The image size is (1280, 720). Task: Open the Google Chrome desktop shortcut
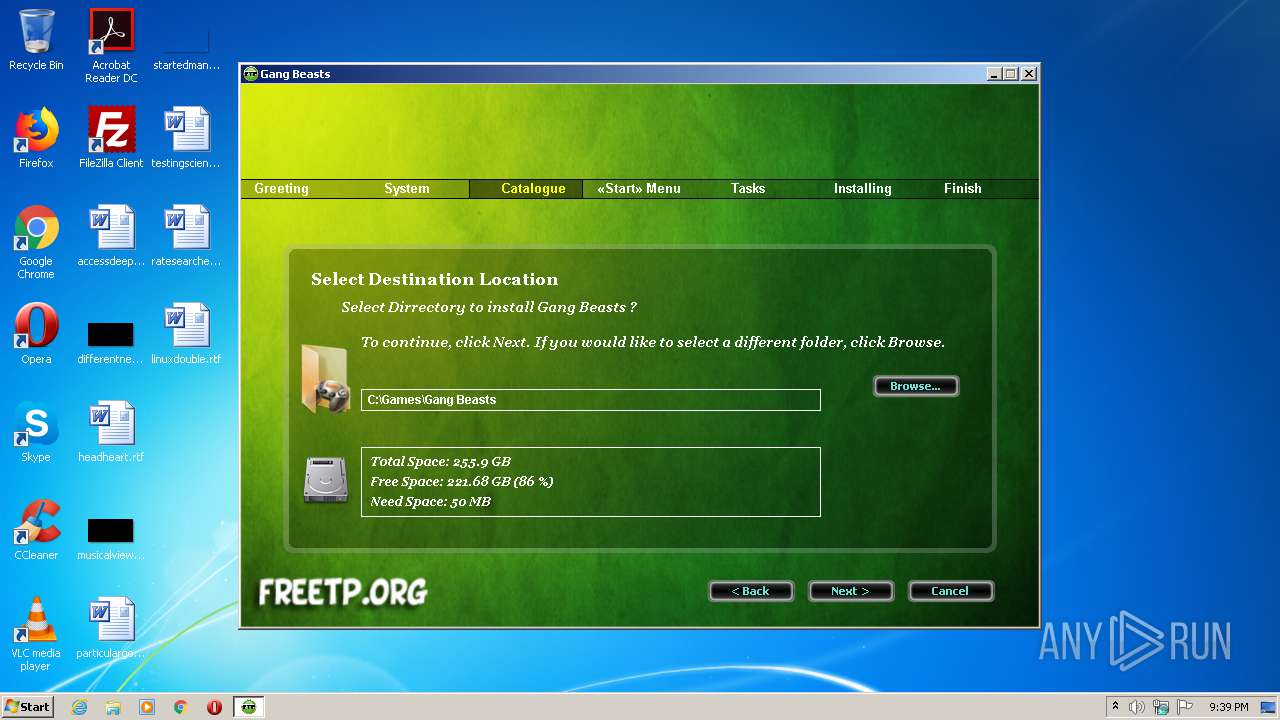36,242
